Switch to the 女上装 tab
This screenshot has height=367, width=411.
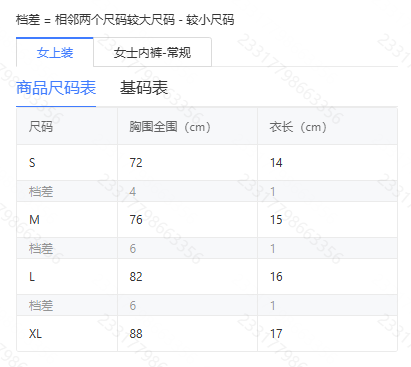[55, 52]
